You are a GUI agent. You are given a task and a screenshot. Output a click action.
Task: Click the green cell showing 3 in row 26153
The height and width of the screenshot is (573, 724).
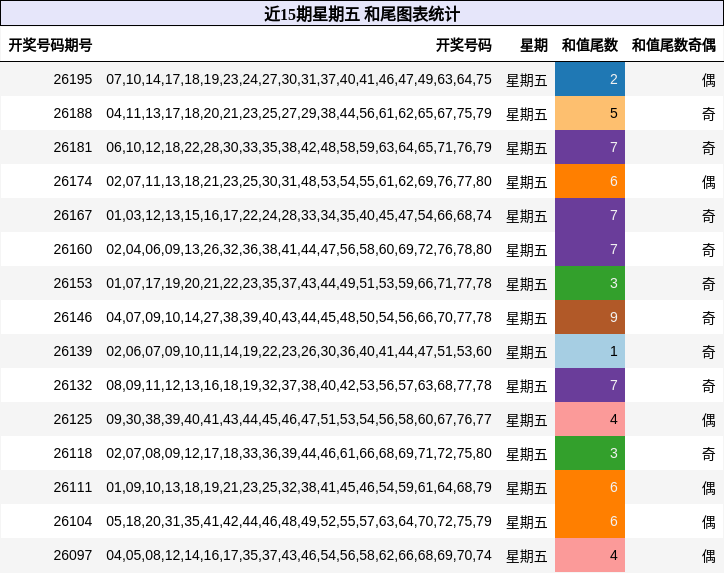590,283
